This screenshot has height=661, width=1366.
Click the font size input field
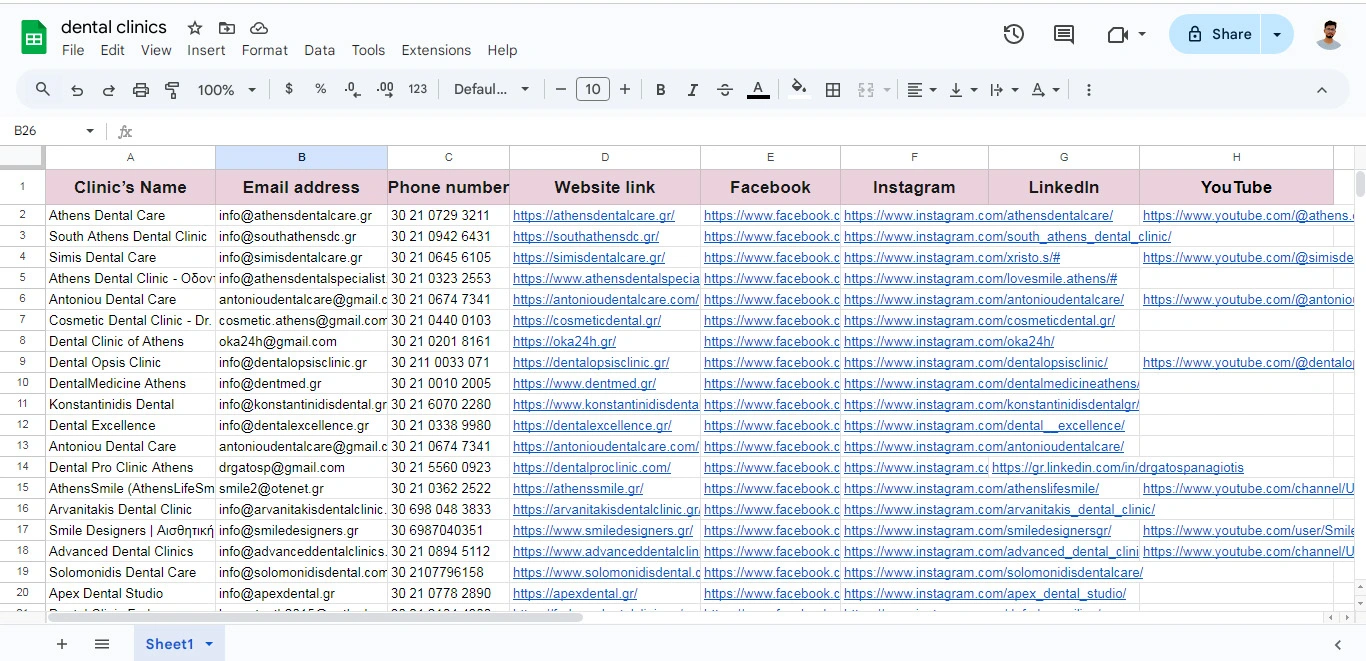pos(593,89)
